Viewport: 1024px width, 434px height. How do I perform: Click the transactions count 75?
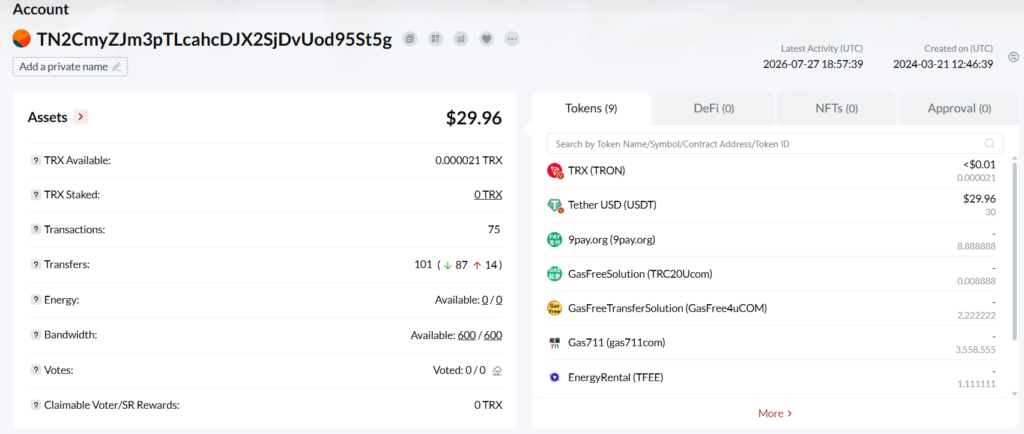tap(494, 230)
